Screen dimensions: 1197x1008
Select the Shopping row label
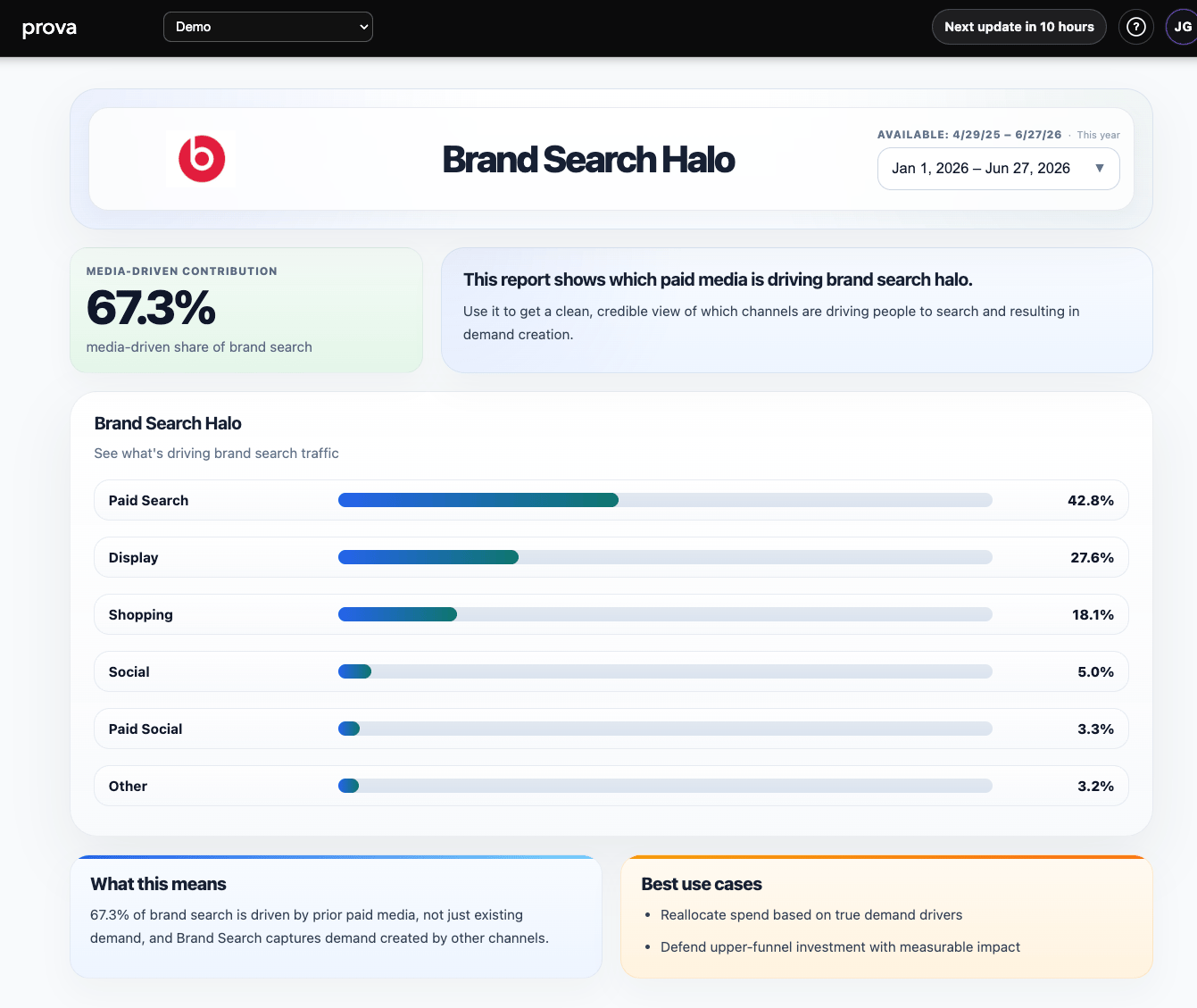[140, 615]
